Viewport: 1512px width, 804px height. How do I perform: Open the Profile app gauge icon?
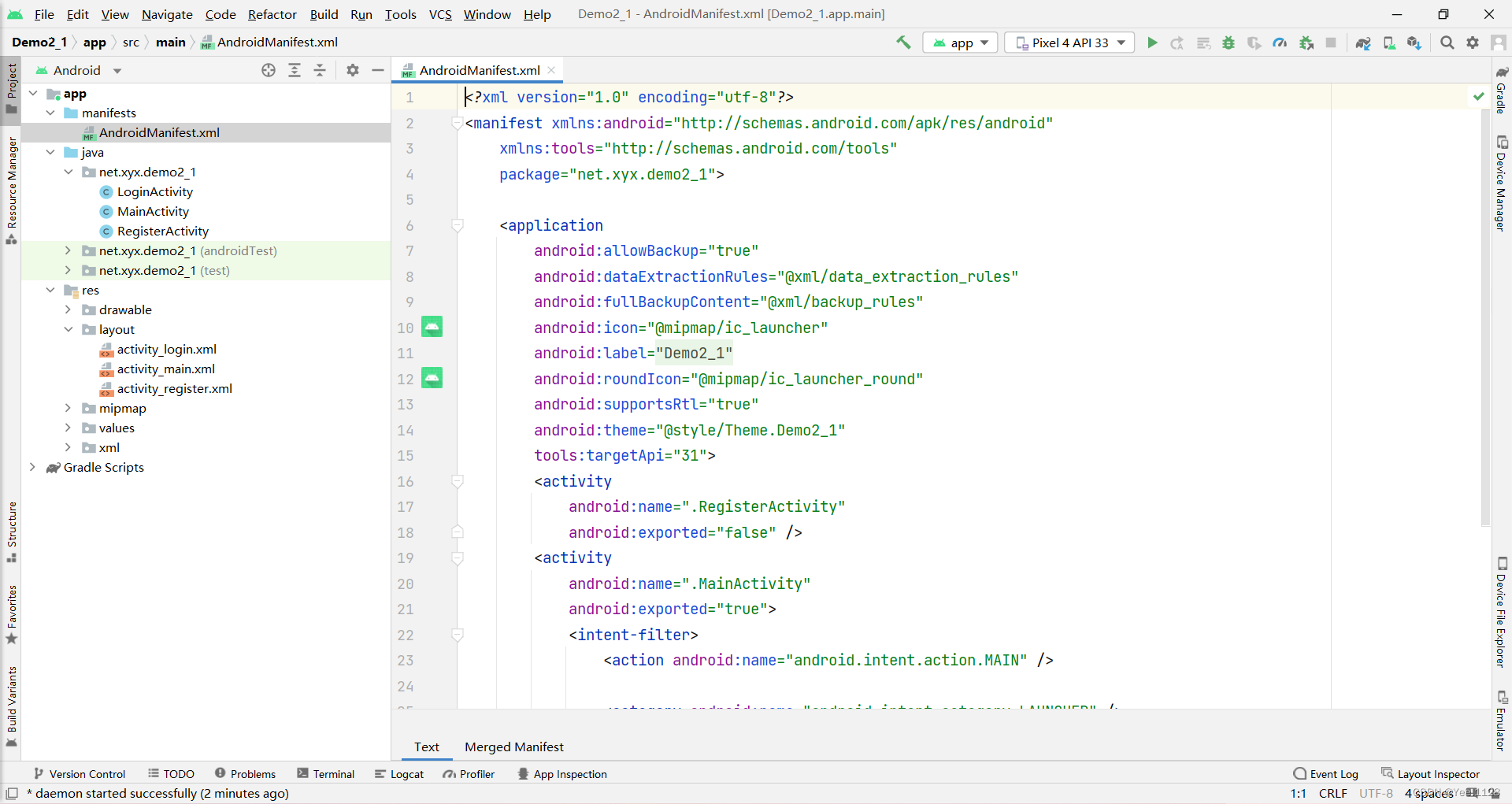pyautogui.click(x=1280, y=43)
